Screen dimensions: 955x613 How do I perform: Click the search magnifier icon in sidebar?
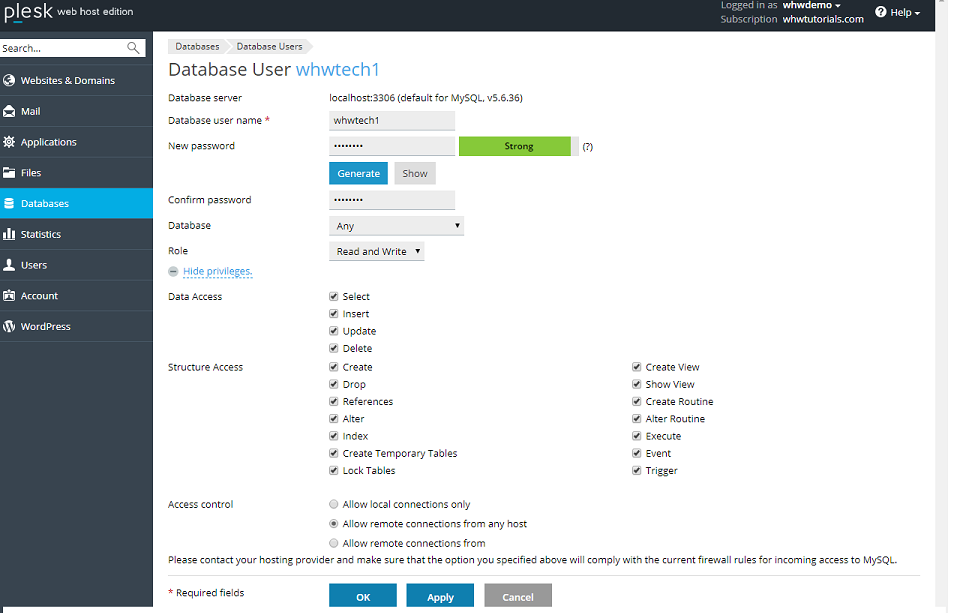click(x=133, y=48)
